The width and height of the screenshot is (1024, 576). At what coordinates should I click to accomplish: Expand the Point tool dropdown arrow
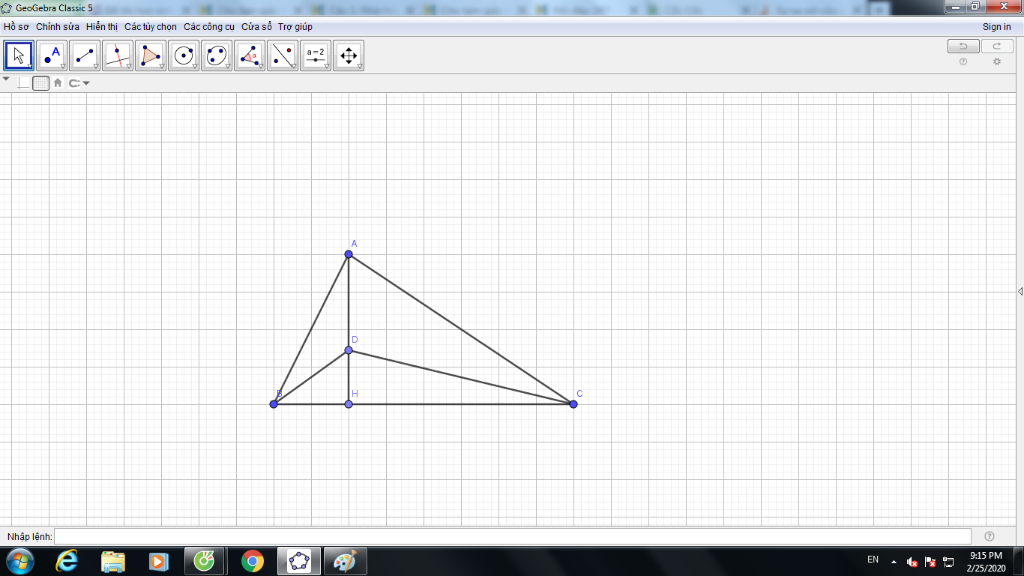coord(63,67)
